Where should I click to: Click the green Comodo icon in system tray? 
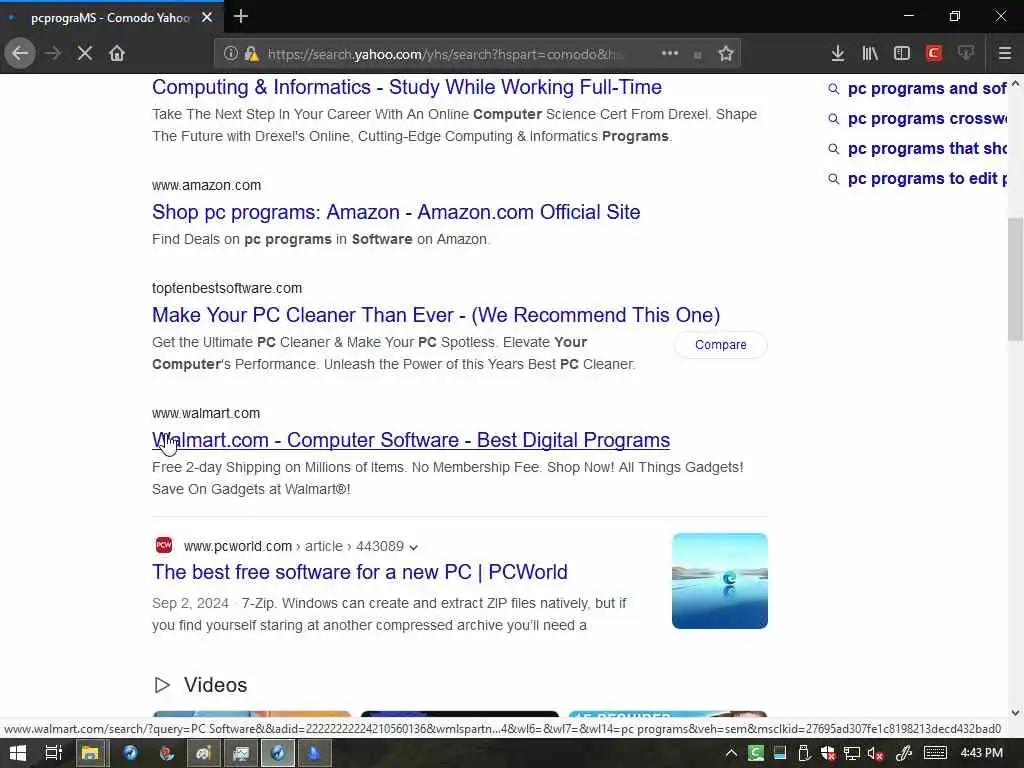click(756, 753)
